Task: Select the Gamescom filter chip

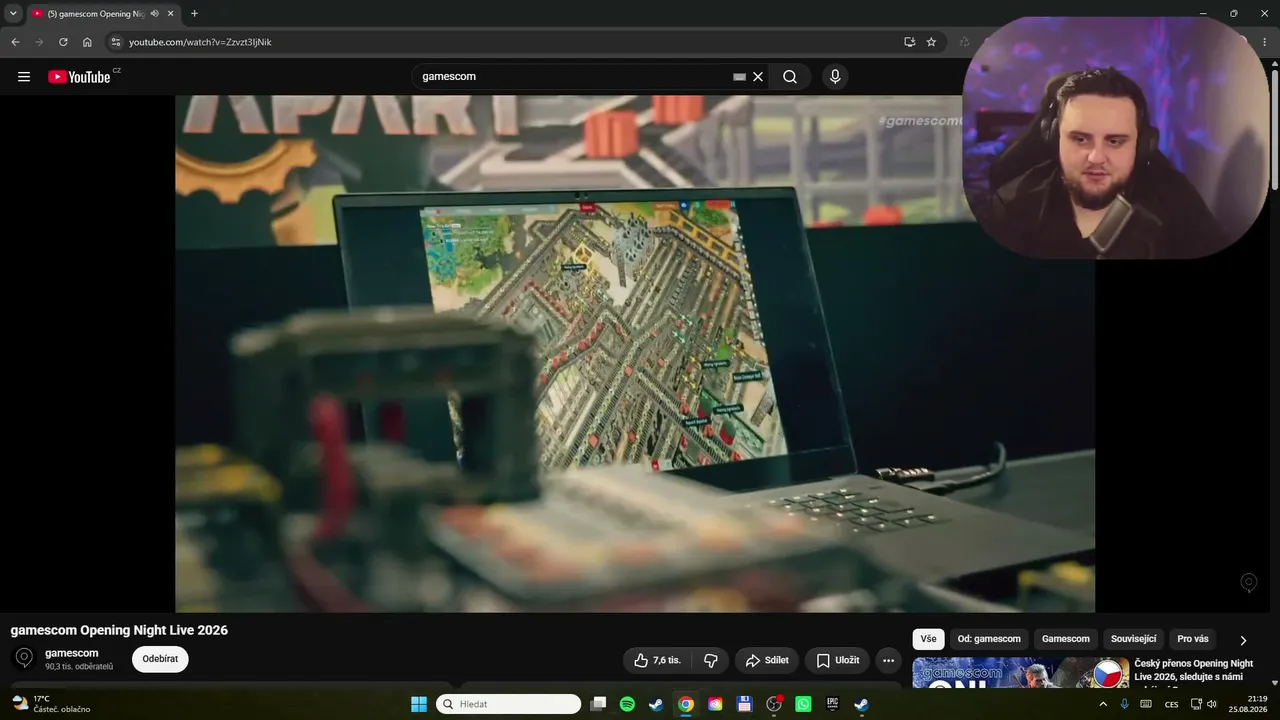Action: [1066, 639]
